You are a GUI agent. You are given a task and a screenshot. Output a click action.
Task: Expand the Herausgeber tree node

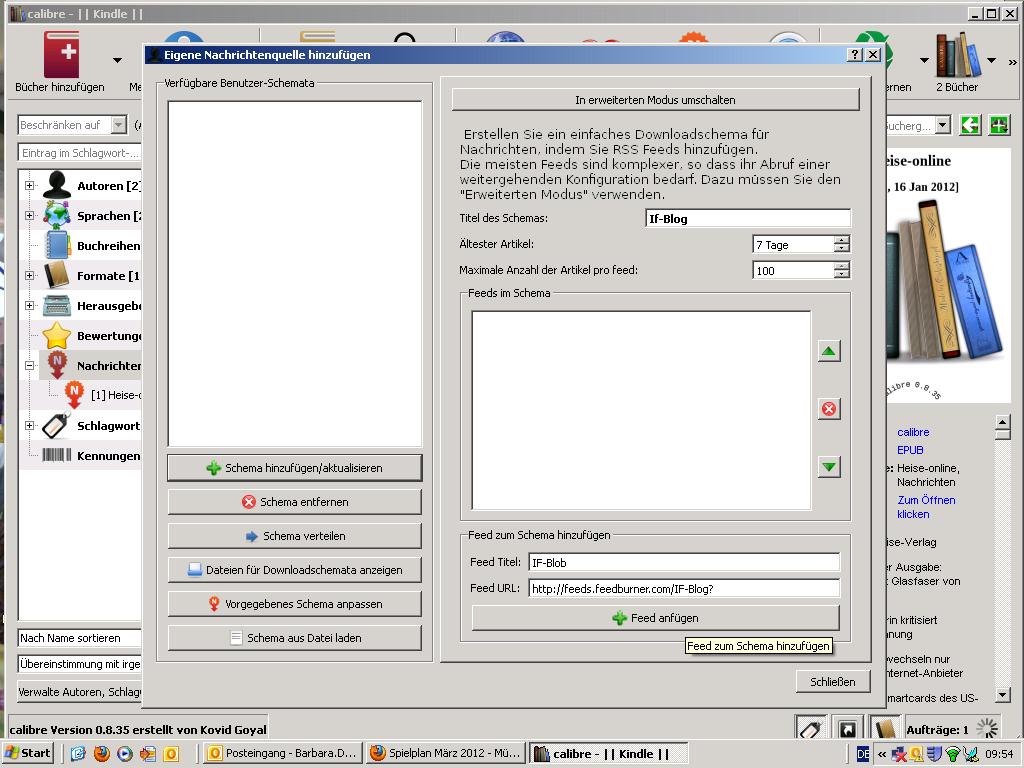(29, 306)
